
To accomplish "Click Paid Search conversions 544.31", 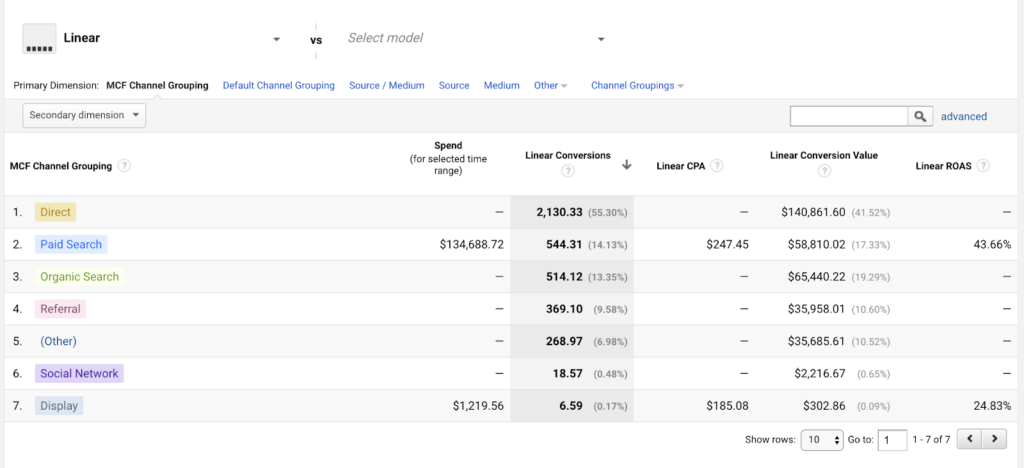I will click(564, 245).
